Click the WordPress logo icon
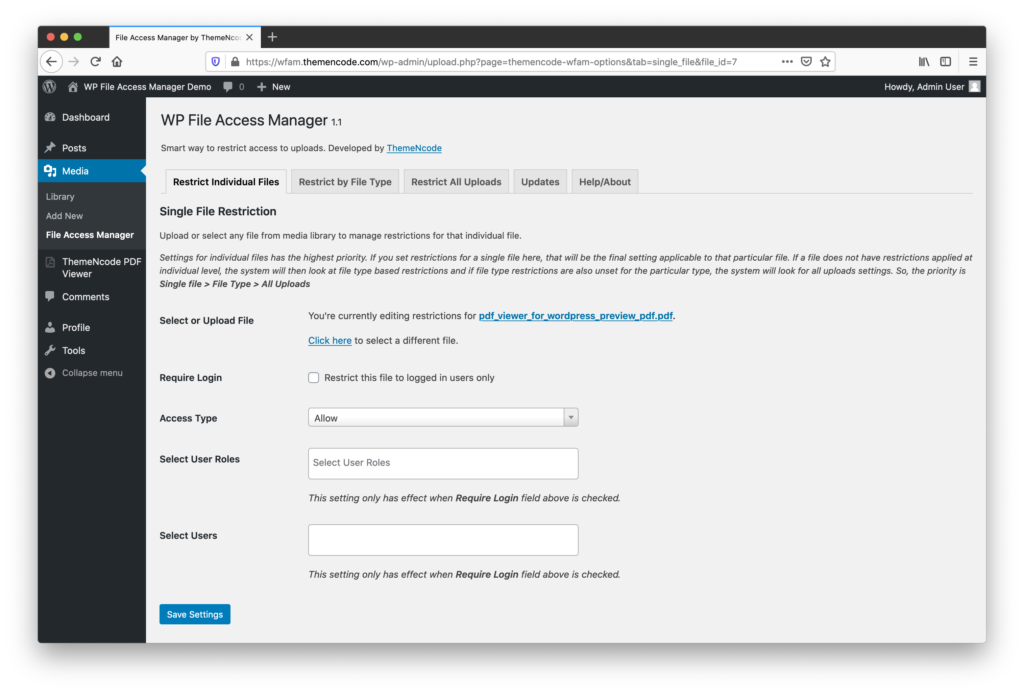Image resolution: width=1024 pixels, height=693 pixels. pyautogui.click(x=50, y=86)
